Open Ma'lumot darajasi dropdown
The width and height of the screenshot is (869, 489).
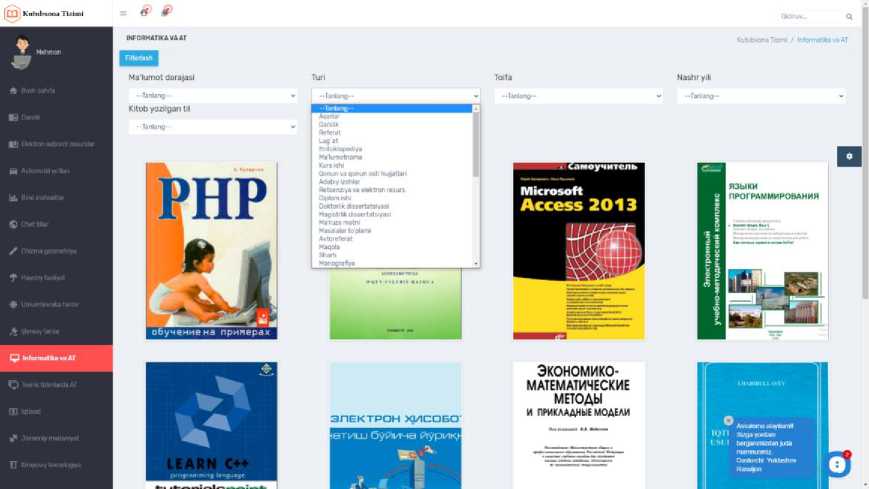[213, 96]
